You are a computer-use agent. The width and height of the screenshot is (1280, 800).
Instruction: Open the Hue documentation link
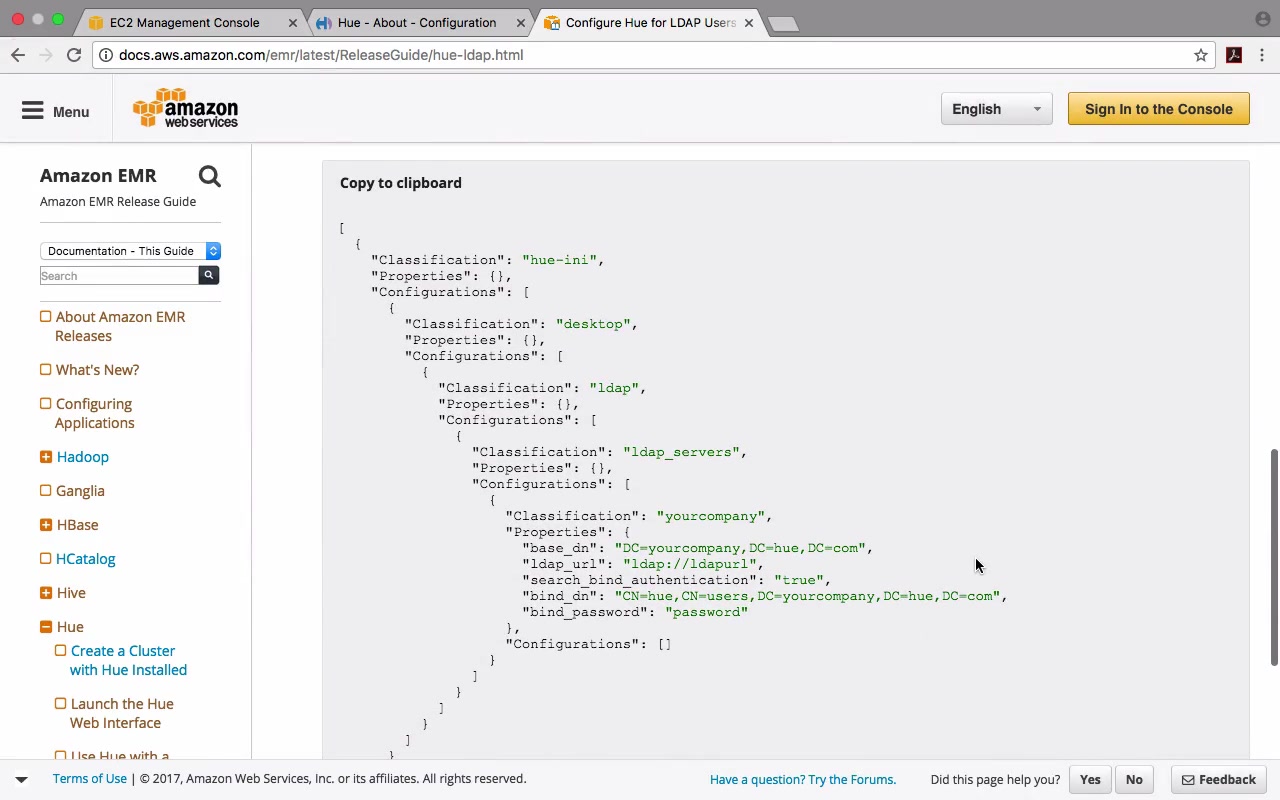(70, 627)
